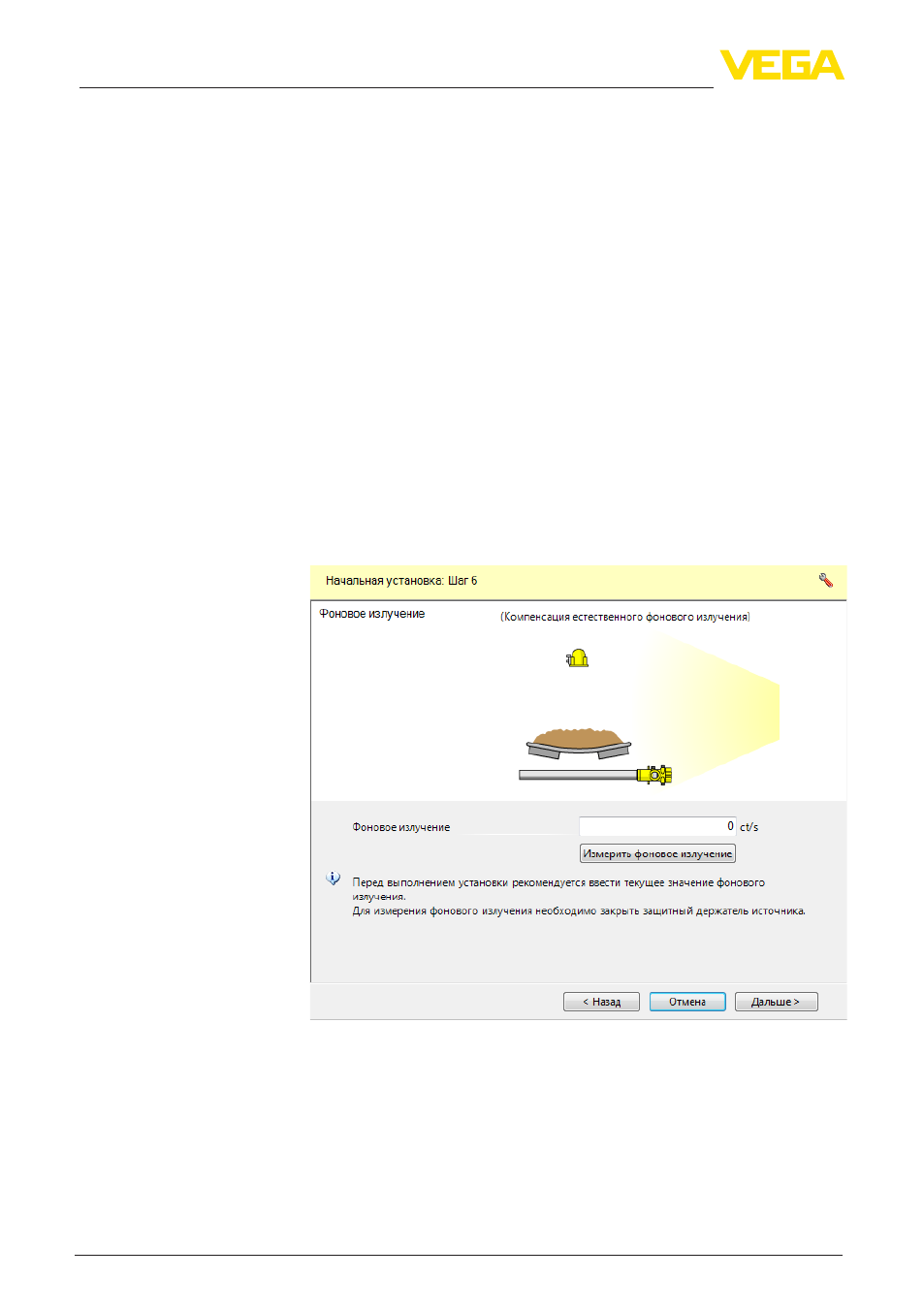The height and width of the screenshot is (1311, 924).
Task: Click the blue info icon beside the note
Action: click(334, 879)
